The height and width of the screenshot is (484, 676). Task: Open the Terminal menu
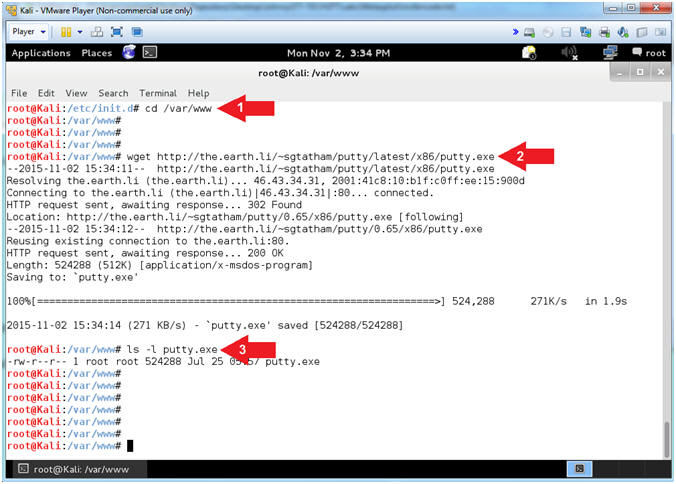(158, 93)
